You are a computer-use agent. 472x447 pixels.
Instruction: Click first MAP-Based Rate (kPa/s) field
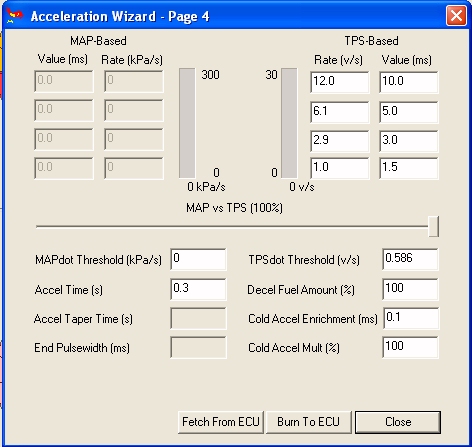coord(134,81)
